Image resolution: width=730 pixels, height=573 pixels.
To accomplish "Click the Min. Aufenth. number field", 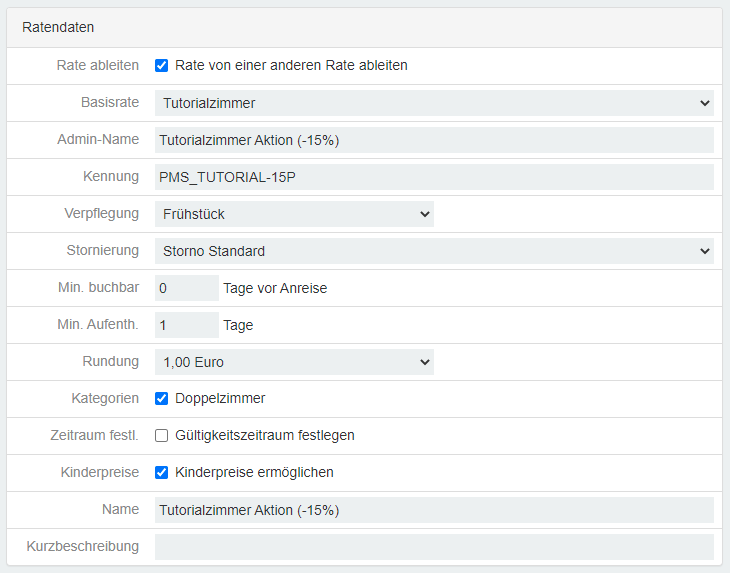I will coord(186,325).
